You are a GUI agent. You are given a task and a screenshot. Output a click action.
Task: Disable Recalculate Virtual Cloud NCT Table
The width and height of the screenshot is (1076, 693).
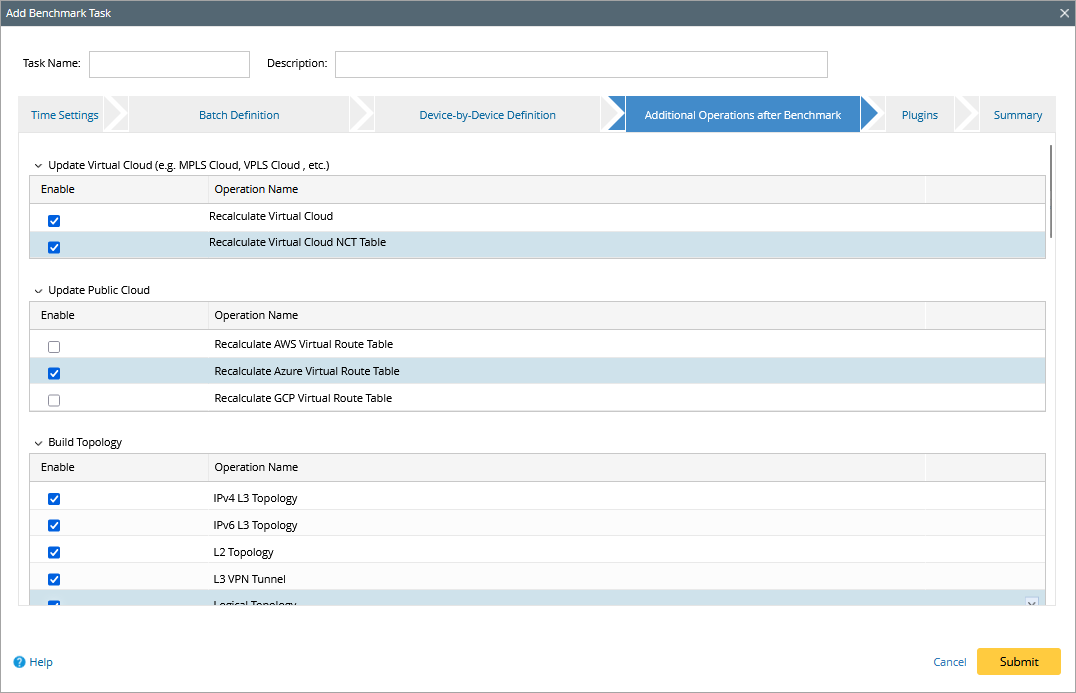[54, 247]
